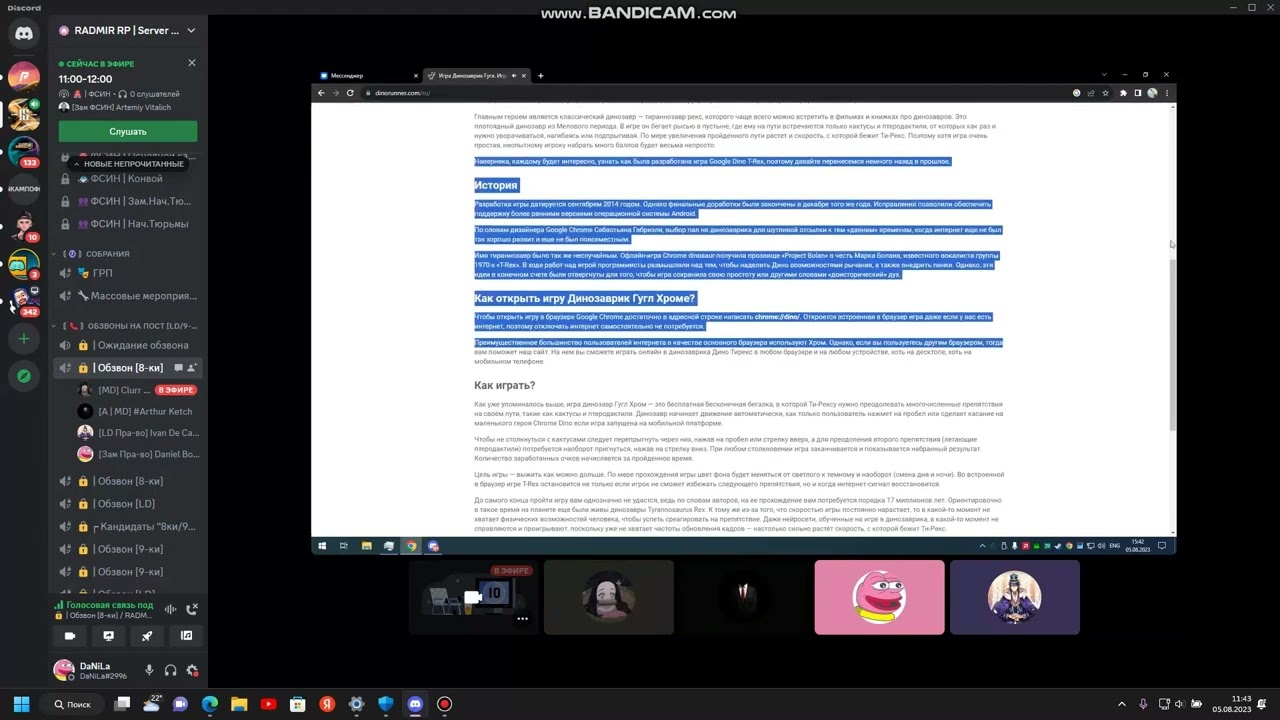Open Windows Start menu
The width and height of the screenshot is (1280, 720).
tap(21, 704)
